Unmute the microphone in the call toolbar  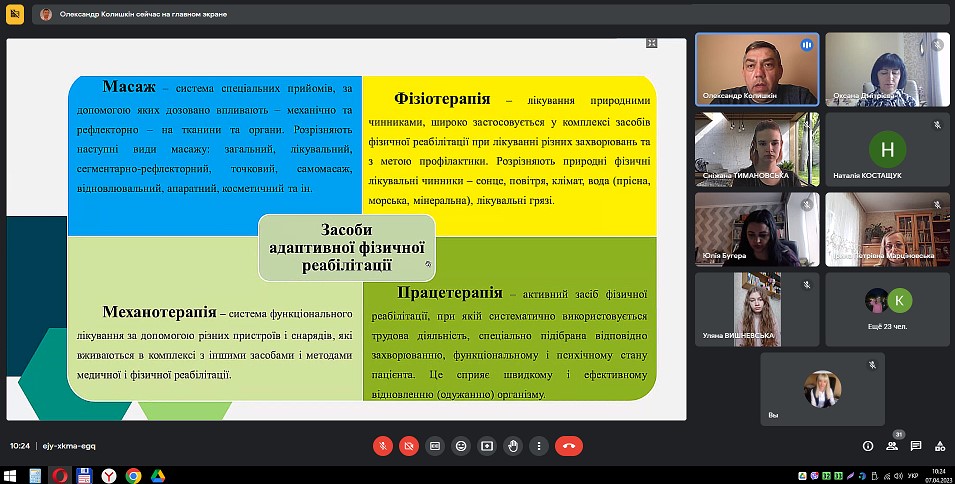point(382,446)
